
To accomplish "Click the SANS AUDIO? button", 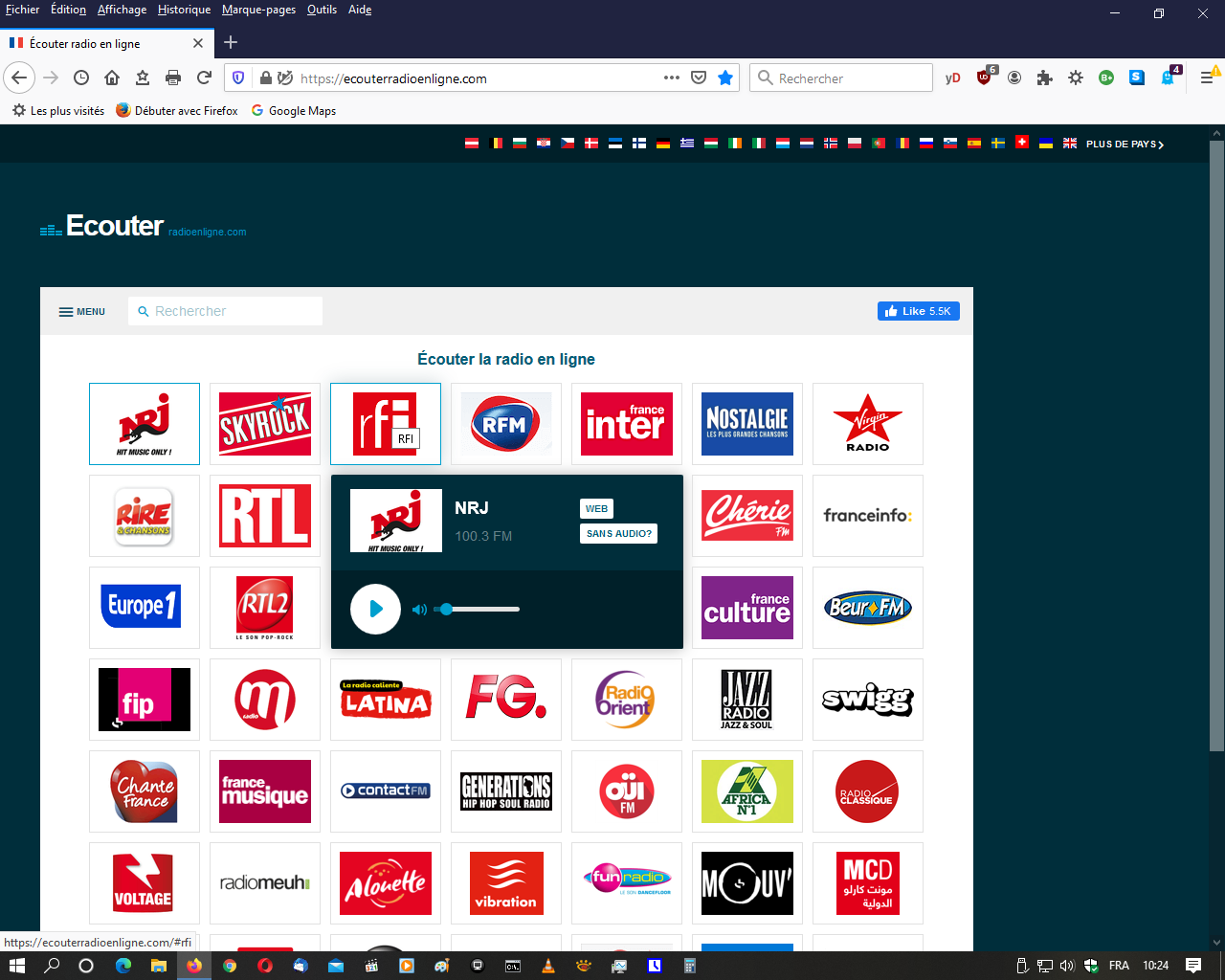I will [x=619, y=534].
